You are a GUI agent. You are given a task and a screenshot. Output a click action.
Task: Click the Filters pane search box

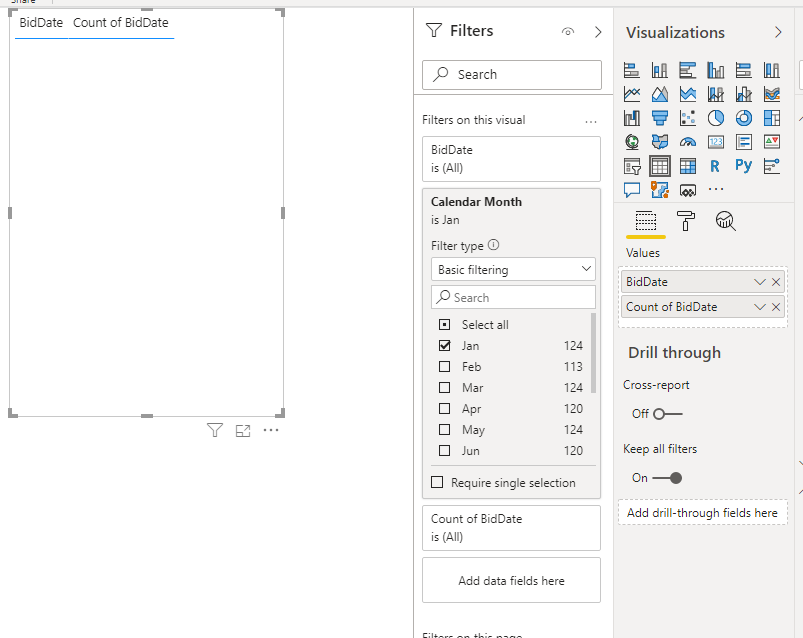[512, 75]
